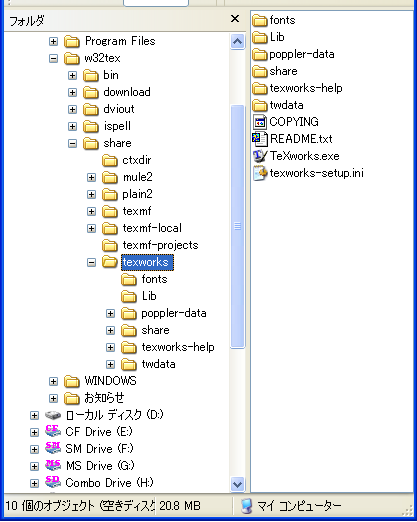This screenshot has width=417, height=522.
Task: Click the poppler-data folder in file list
Action: coord(293,54)
